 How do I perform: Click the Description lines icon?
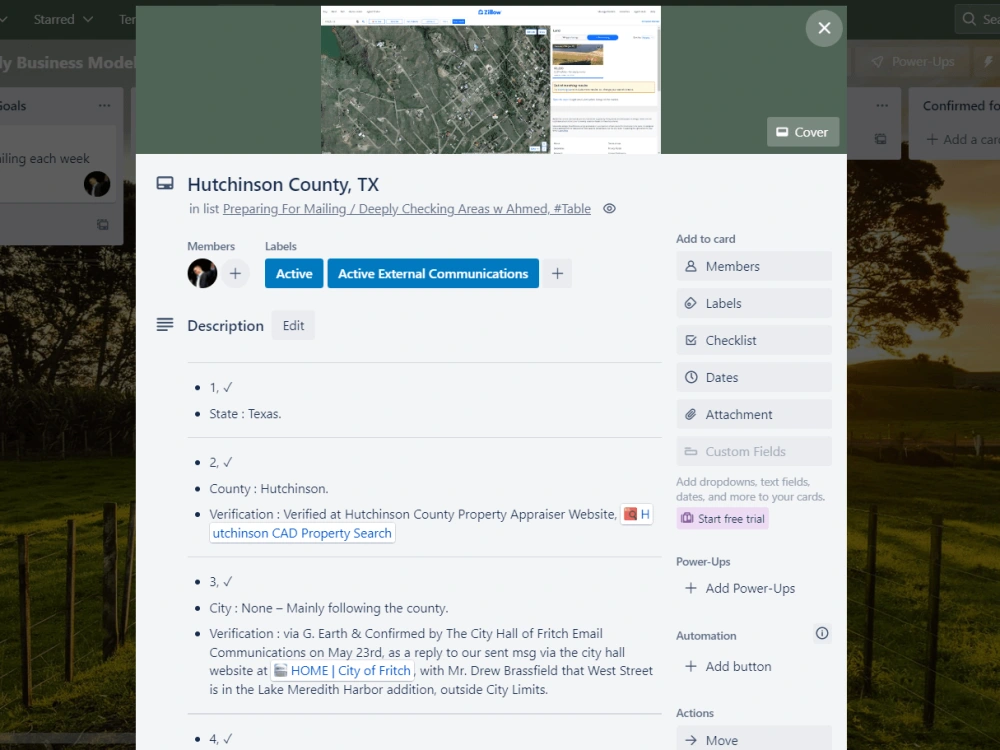[165, 325]
